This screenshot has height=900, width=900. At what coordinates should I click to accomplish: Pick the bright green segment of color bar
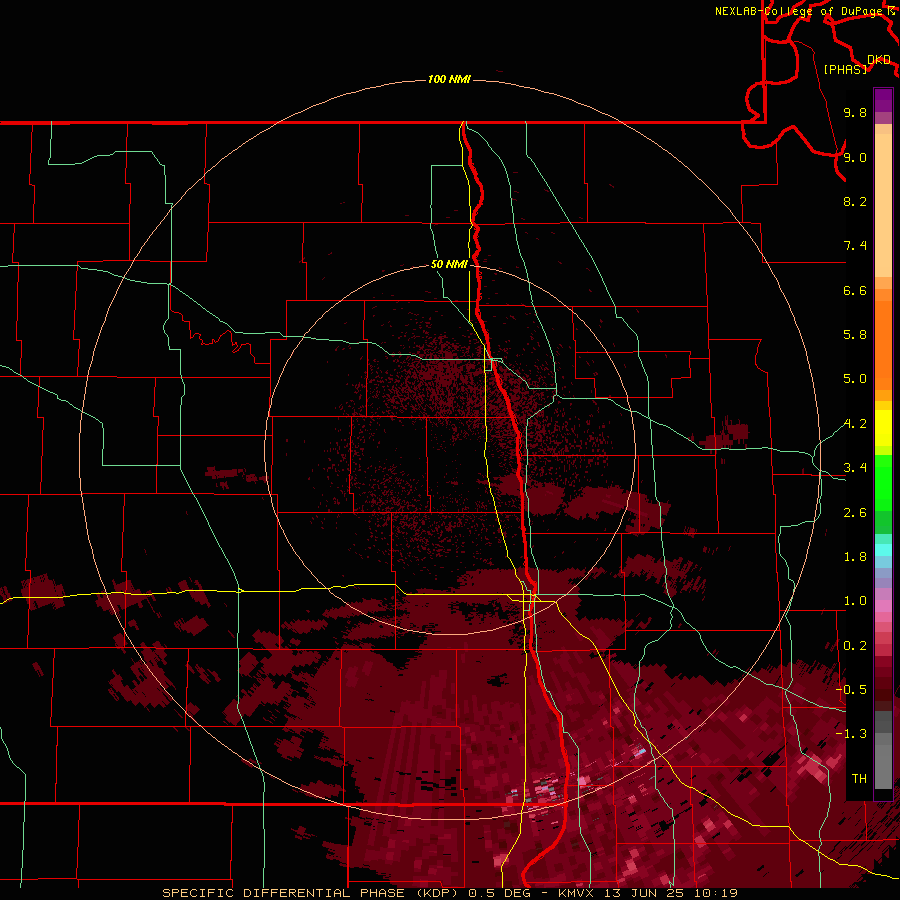coord(883,483)
